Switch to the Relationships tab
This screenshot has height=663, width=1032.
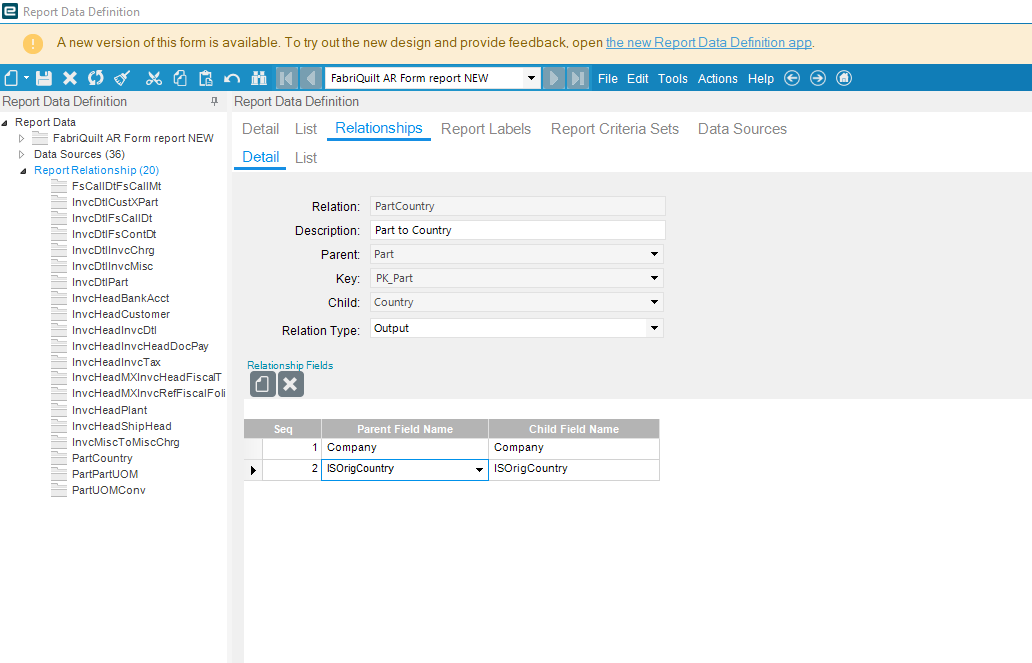(x=379, y=128)
